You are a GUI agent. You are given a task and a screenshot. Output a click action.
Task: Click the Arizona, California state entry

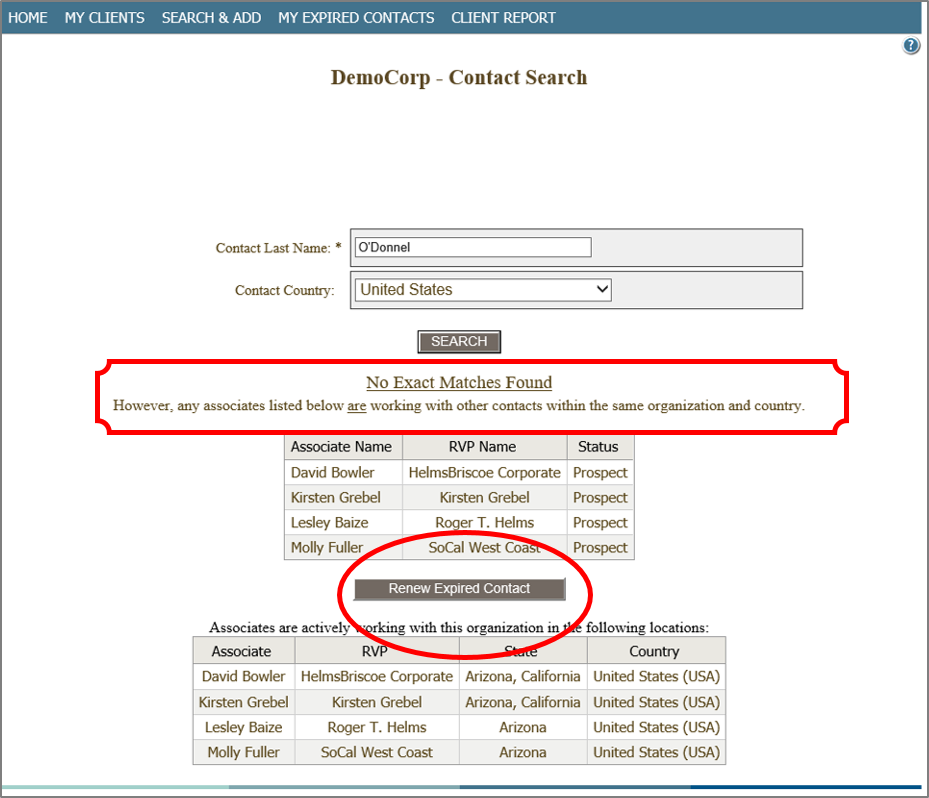[522, 676]
